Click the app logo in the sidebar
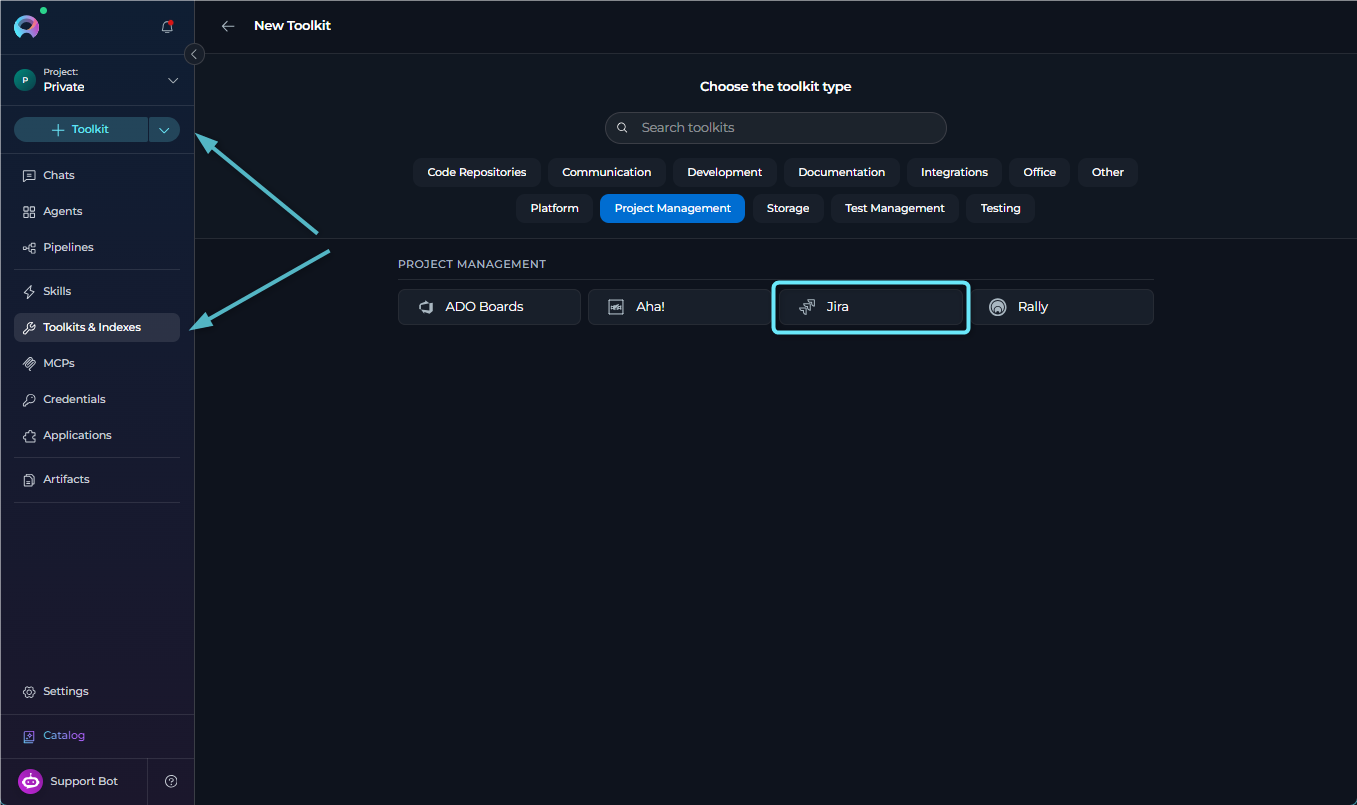 (x=27, y=27)
